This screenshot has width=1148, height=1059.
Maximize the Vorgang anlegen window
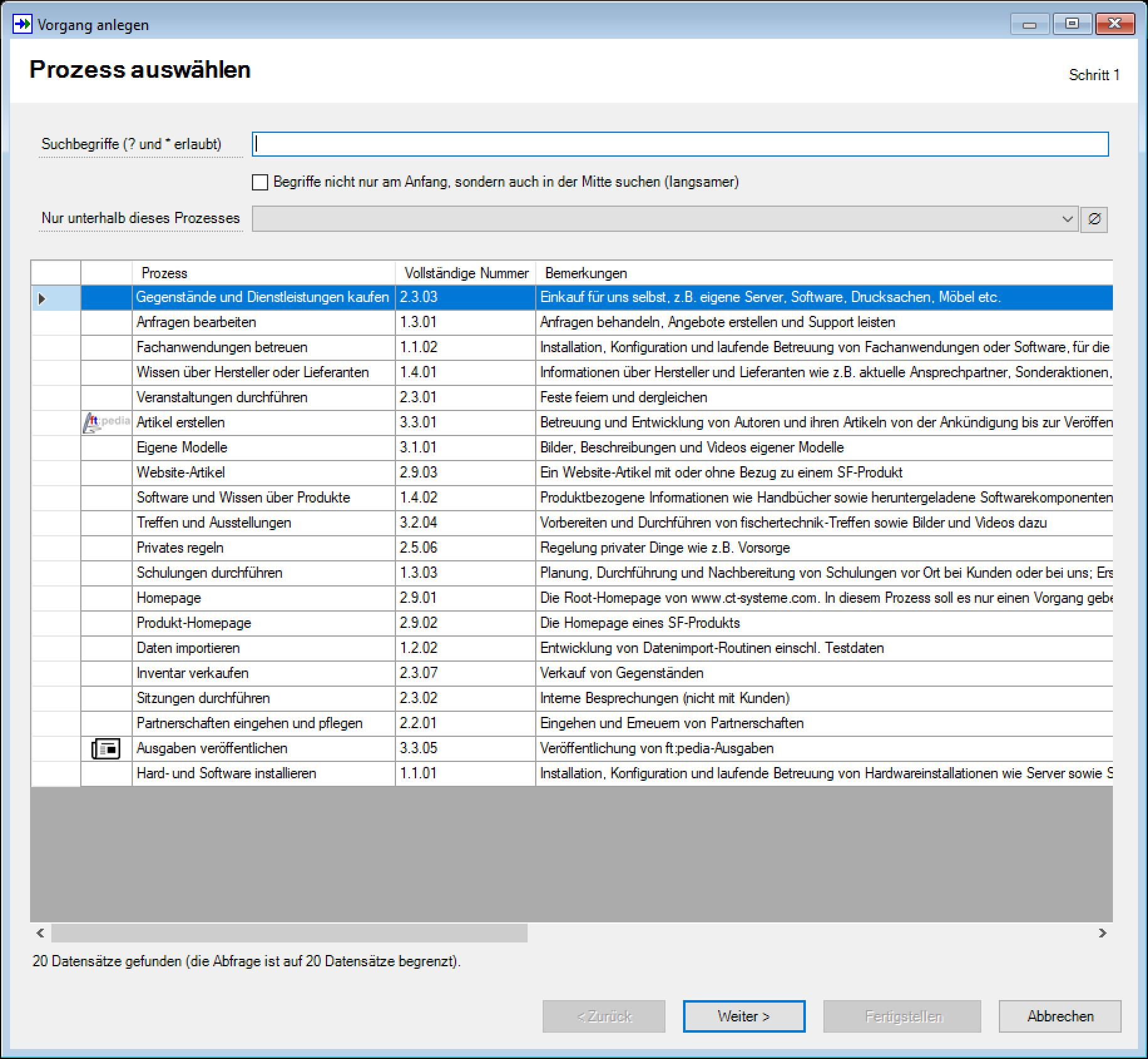click(x=1072, y=24)
